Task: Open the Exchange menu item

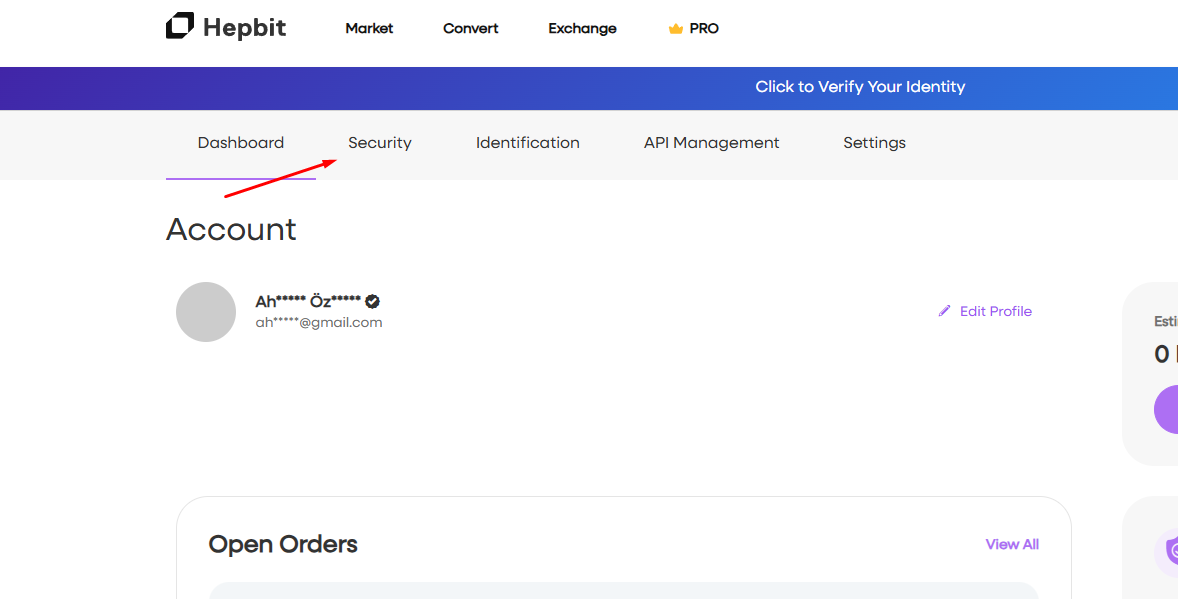Action: tap(582, 28)
